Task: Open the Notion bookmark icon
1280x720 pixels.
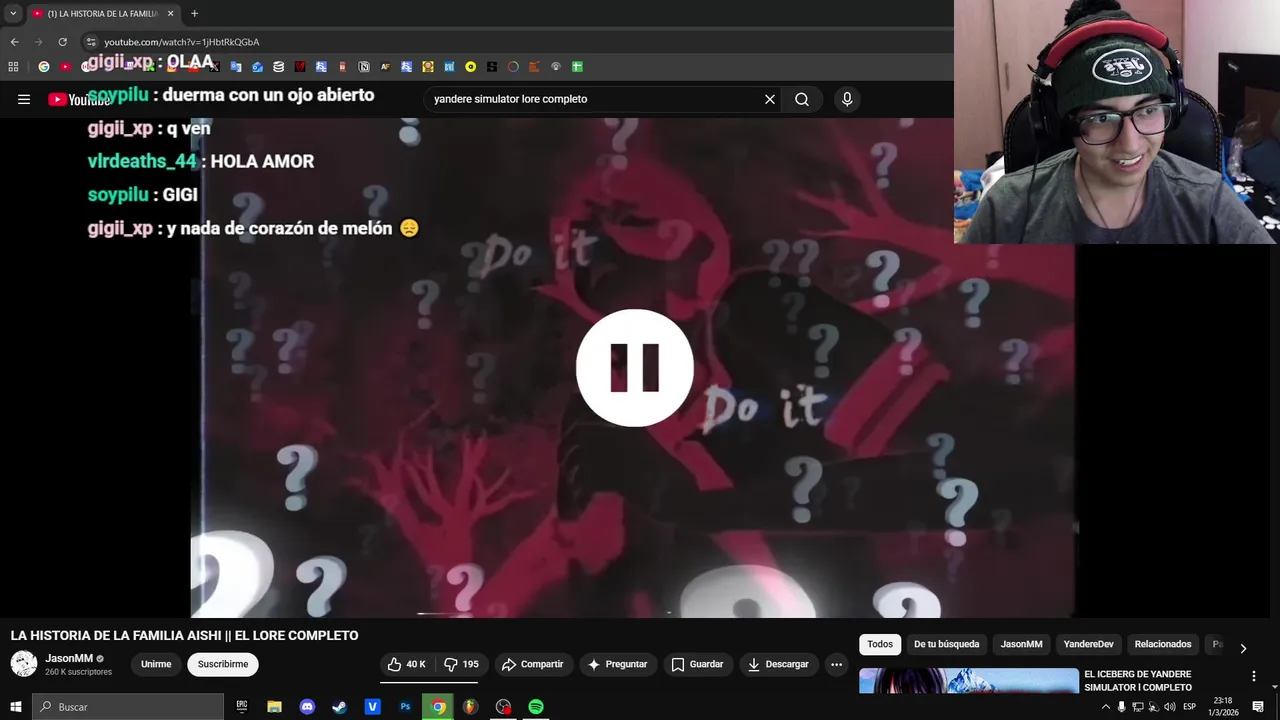Action: (364, 67)
